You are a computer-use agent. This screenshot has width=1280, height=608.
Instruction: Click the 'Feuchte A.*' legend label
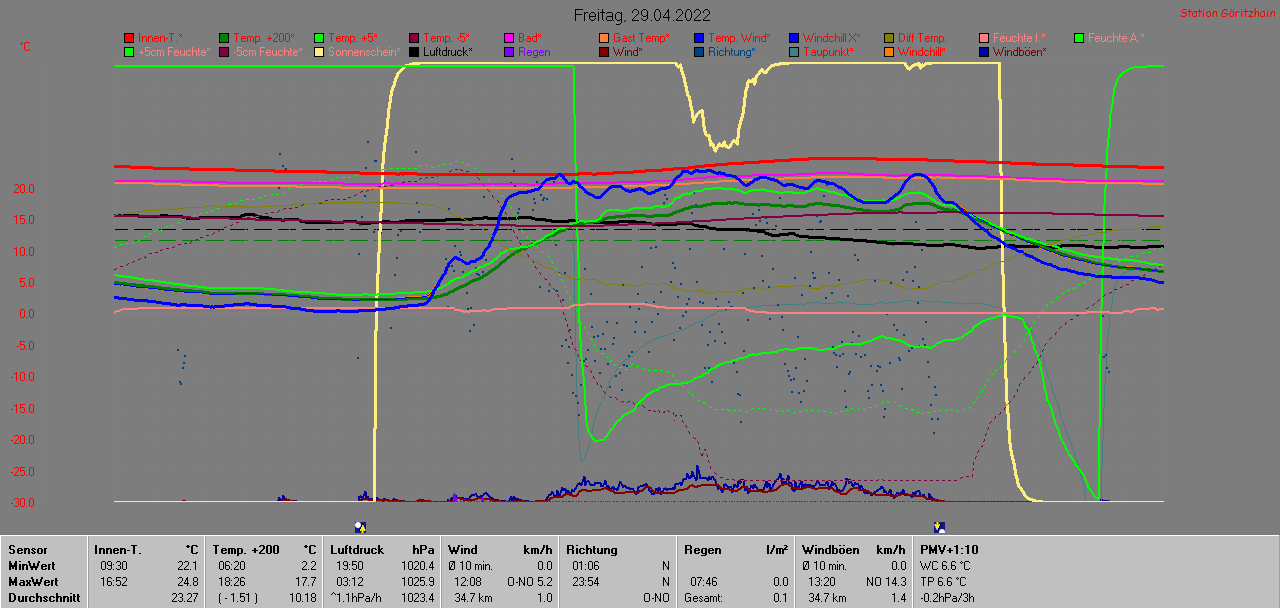coord(1116,38)
